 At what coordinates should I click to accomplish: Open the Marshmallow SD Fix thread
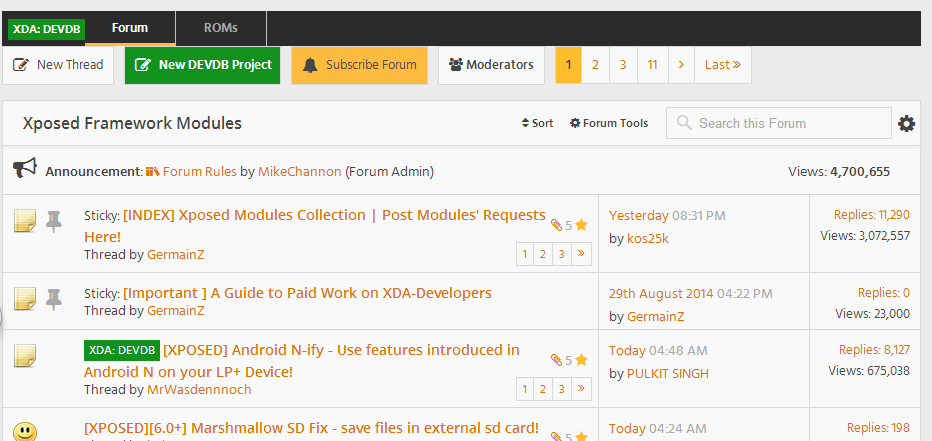coord(311,428)
